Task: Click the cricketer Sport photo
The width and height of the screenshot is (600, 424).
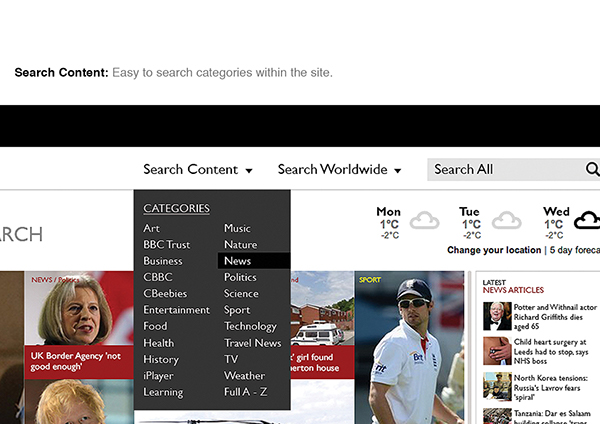Action: tap(409, 347)
